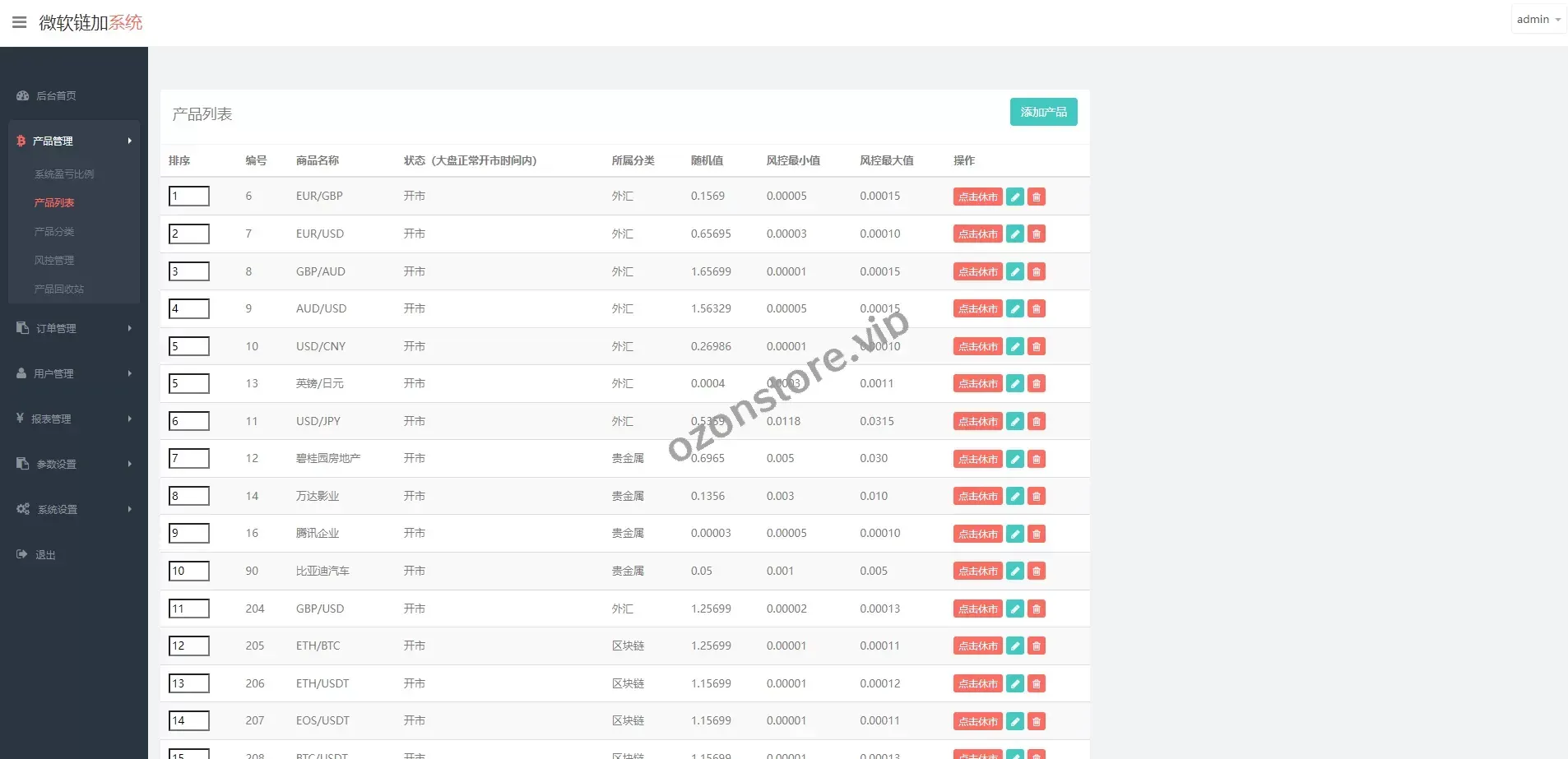Delete the 万达影业 product
The image size is (1568, 759).
pyautogui.click(x=1037, y=497)
